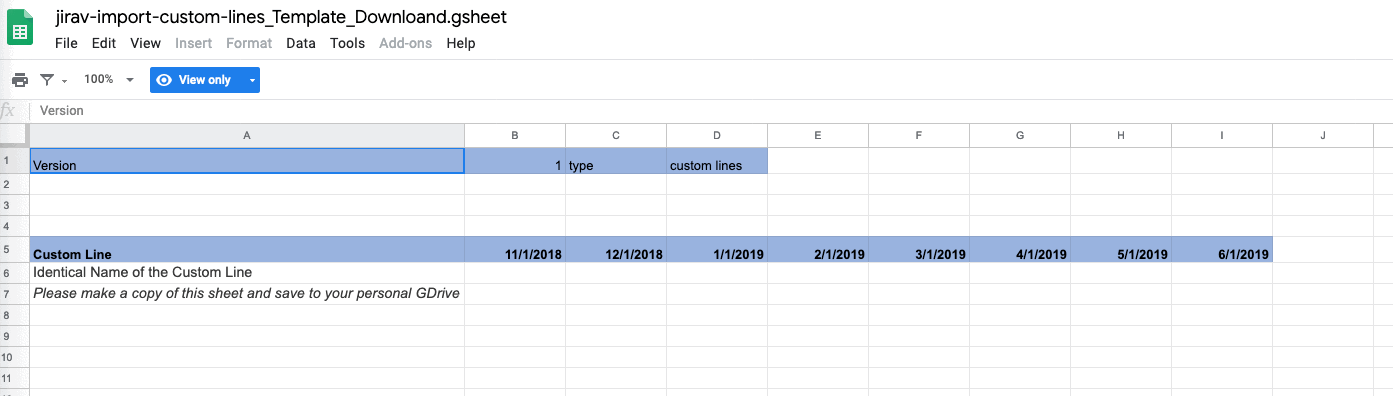Click the print icon in the toolbar
Image resolution: width=1393 pixels, height=396 pixels.
pyautogui.click(x=20, y=80)
